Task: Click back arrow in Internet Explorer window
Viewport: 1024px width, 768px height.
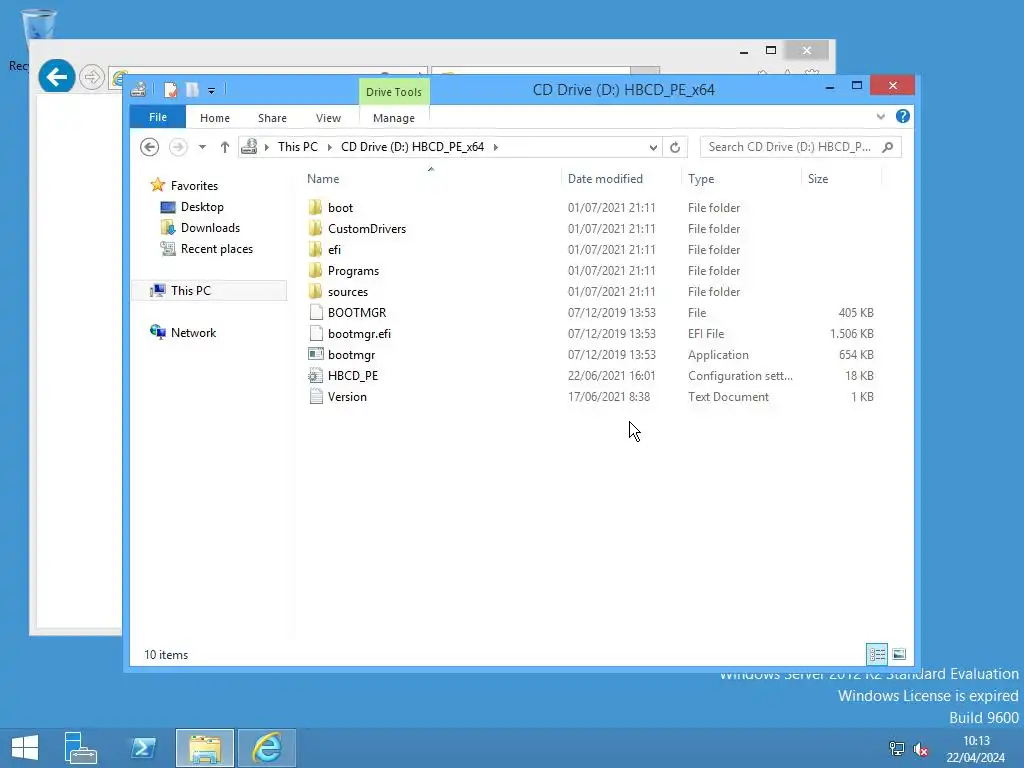Action: point(57,77)
